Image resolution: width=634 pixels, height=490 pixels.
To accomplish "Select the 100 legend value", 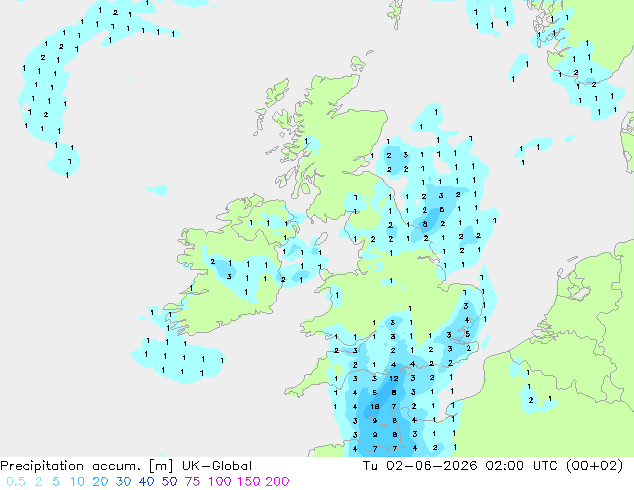I will pos(220,482).
